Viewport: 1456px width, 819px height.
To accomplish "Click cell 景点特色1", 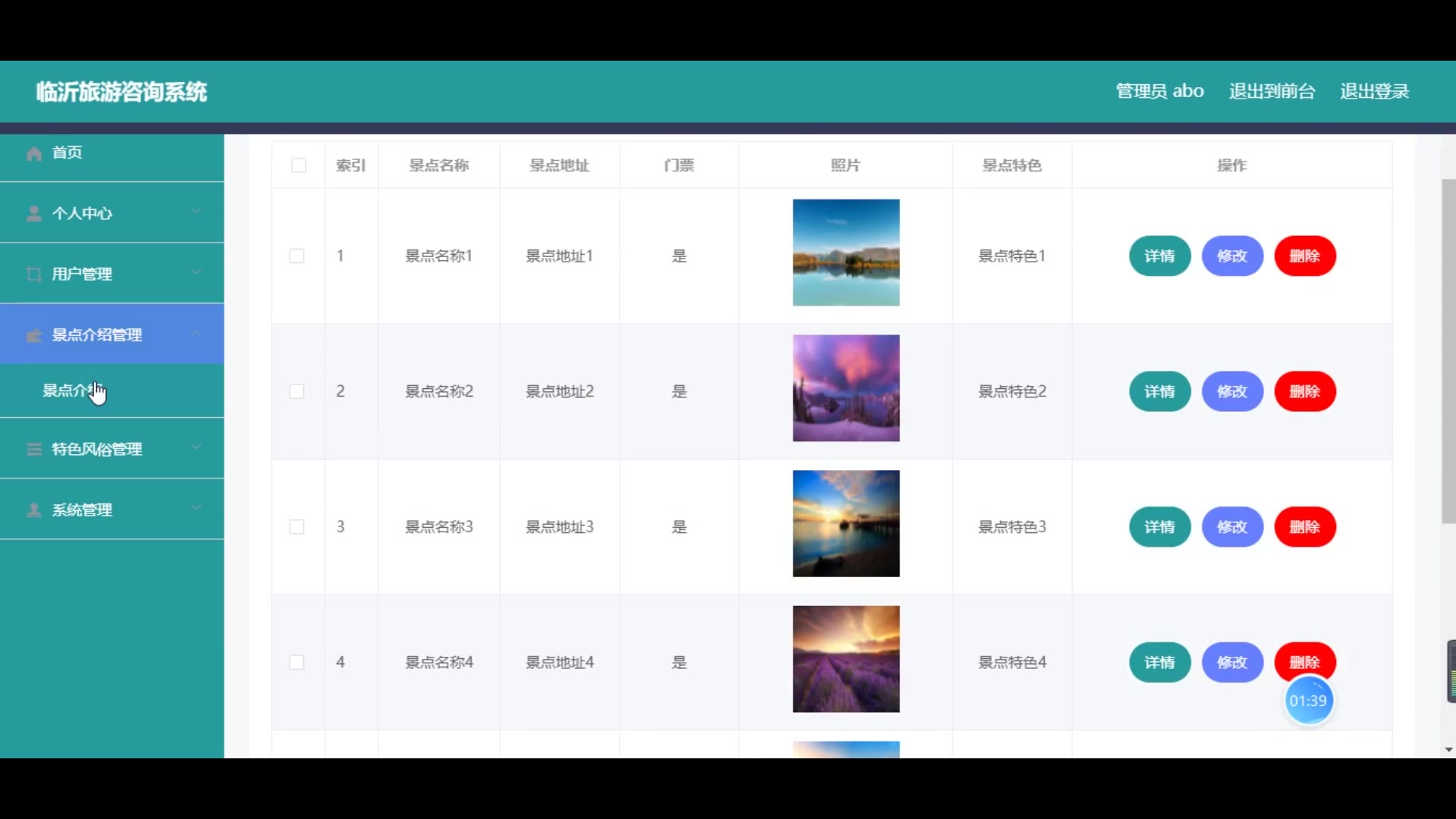I will (1012, 256).
